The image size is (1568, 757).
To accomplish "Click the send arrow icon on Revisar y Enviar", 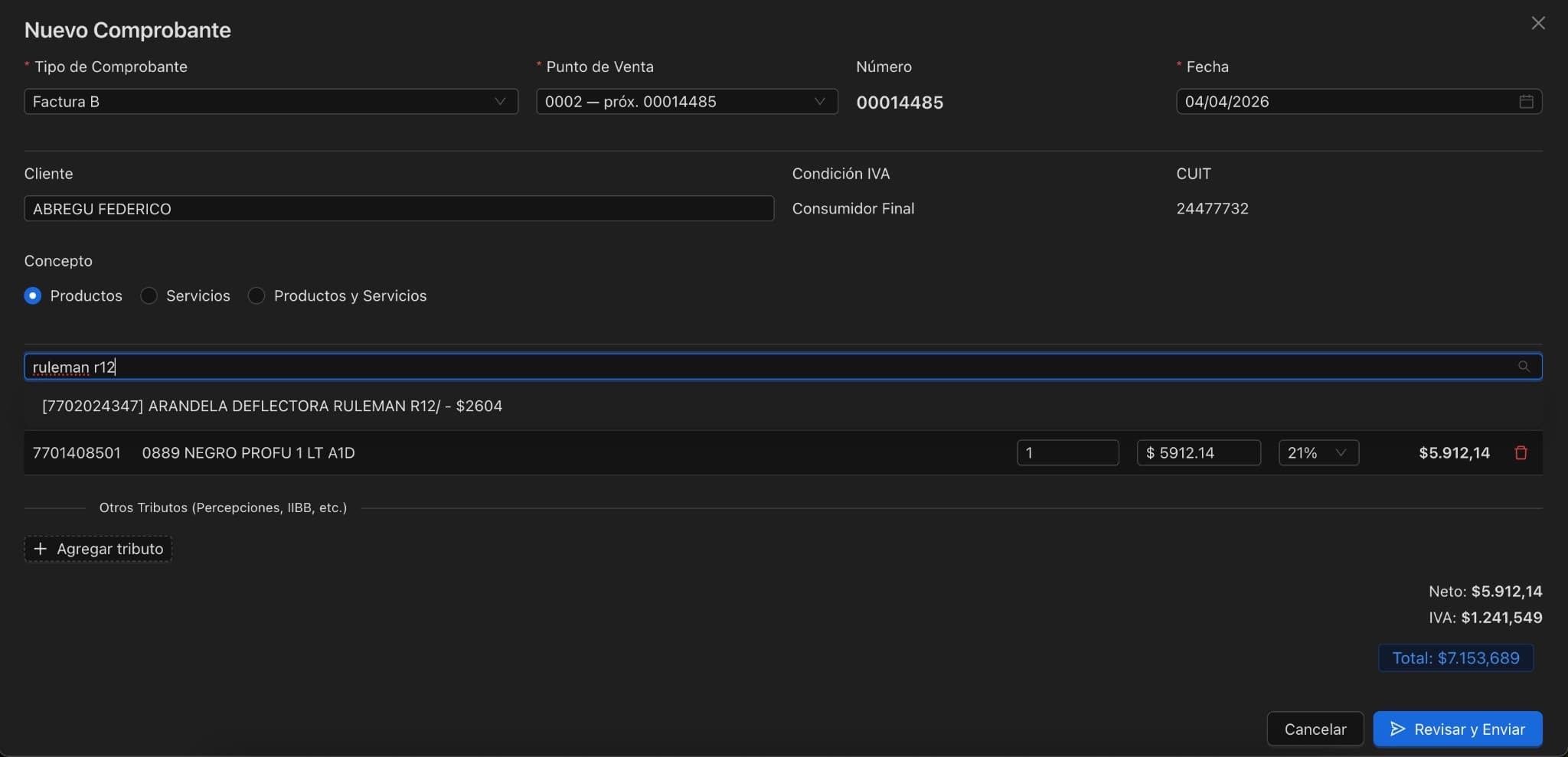I will point(1399,729).
